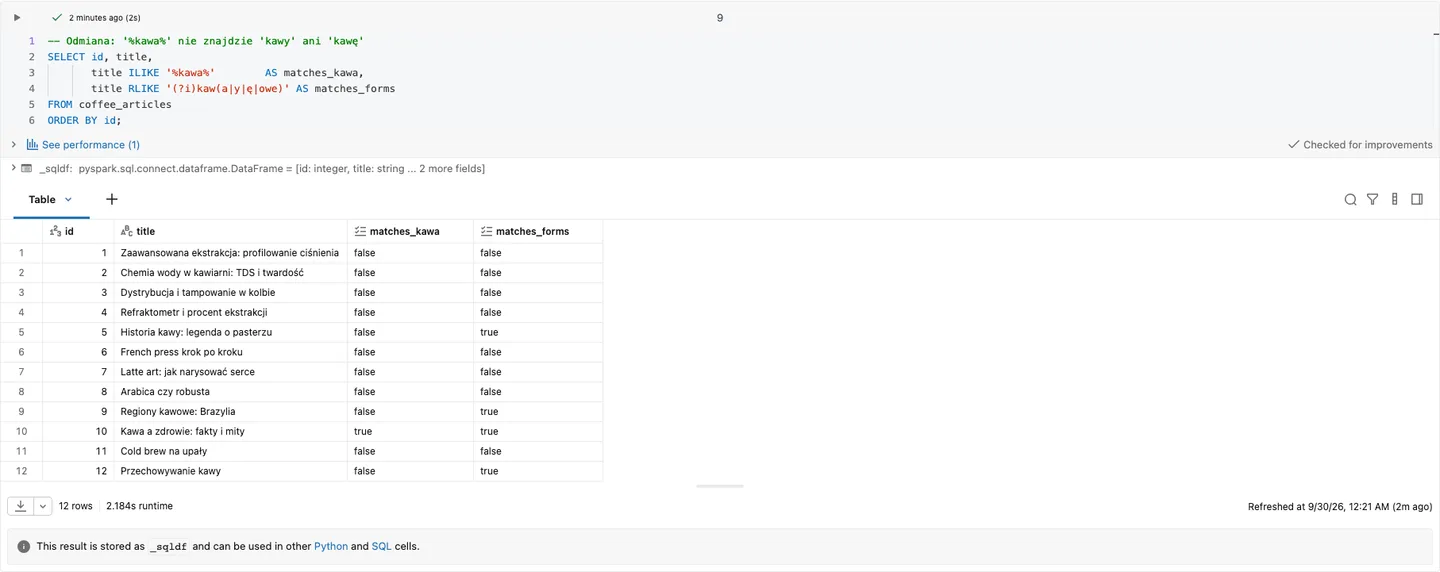Click the horizontal resize handle below the table
This screenshot has width=1440, height=572.
click(x=720, y=486)
